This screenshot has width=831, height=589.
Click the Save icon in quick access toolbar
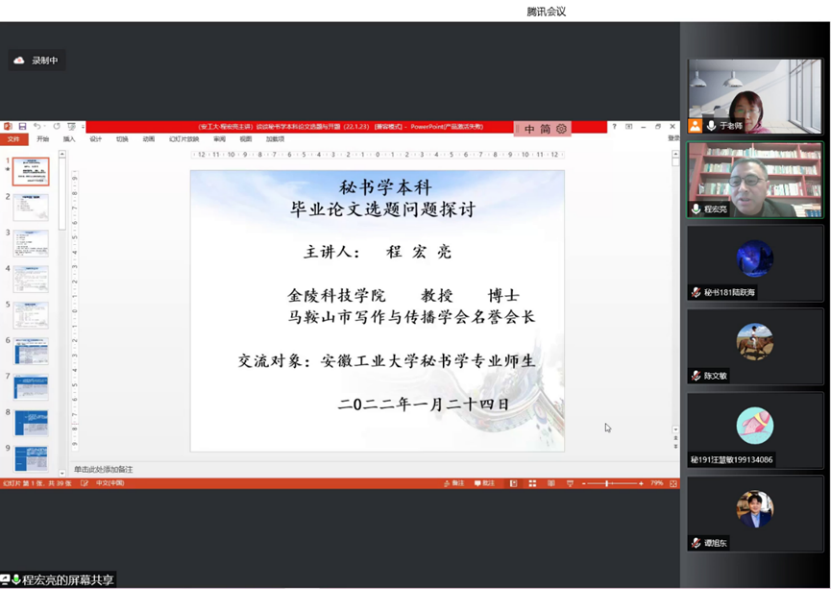(x=22, y=127)
